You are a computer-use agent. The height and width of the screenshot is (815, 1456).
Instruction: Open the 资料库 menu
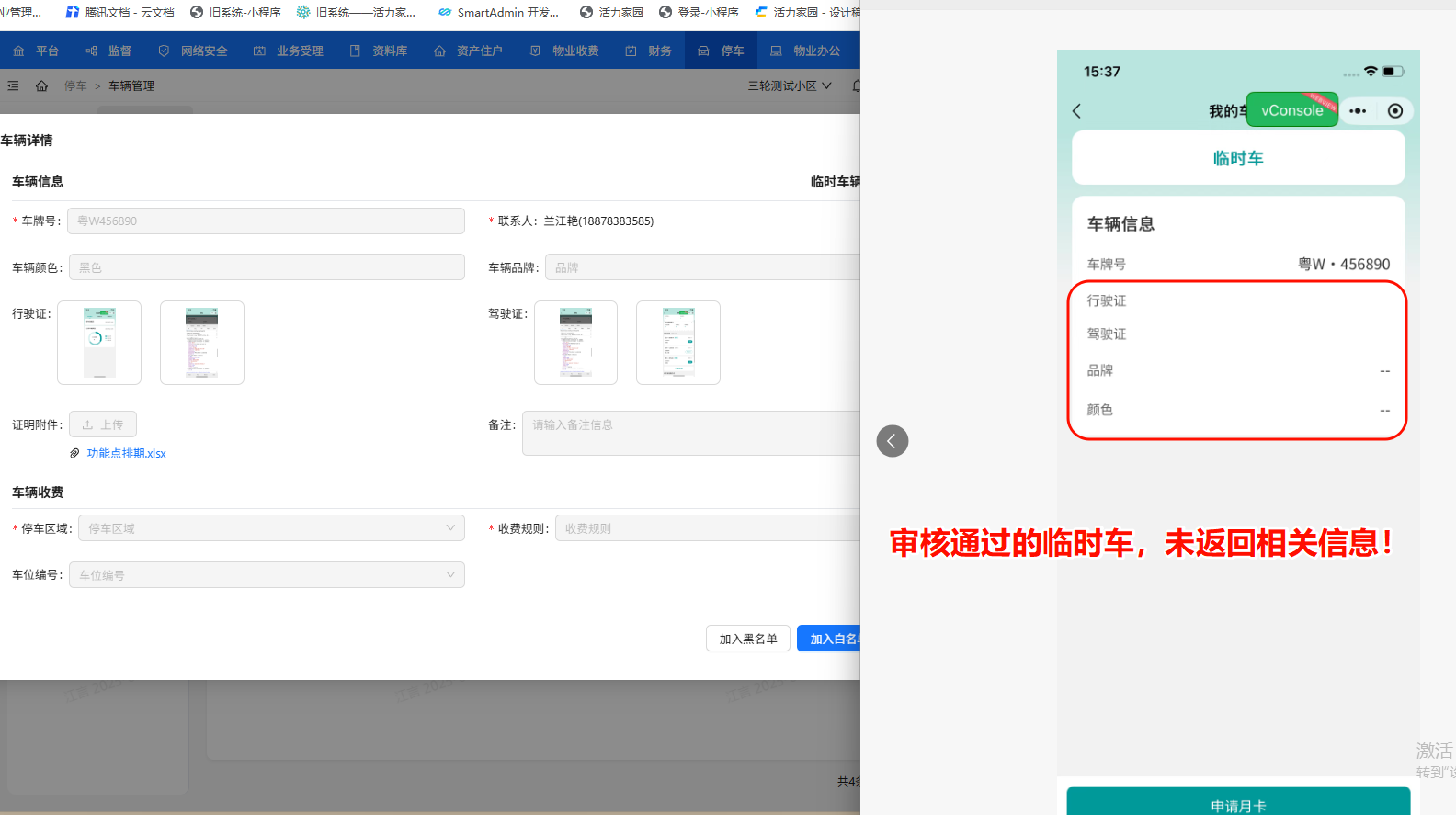(379, 51)
